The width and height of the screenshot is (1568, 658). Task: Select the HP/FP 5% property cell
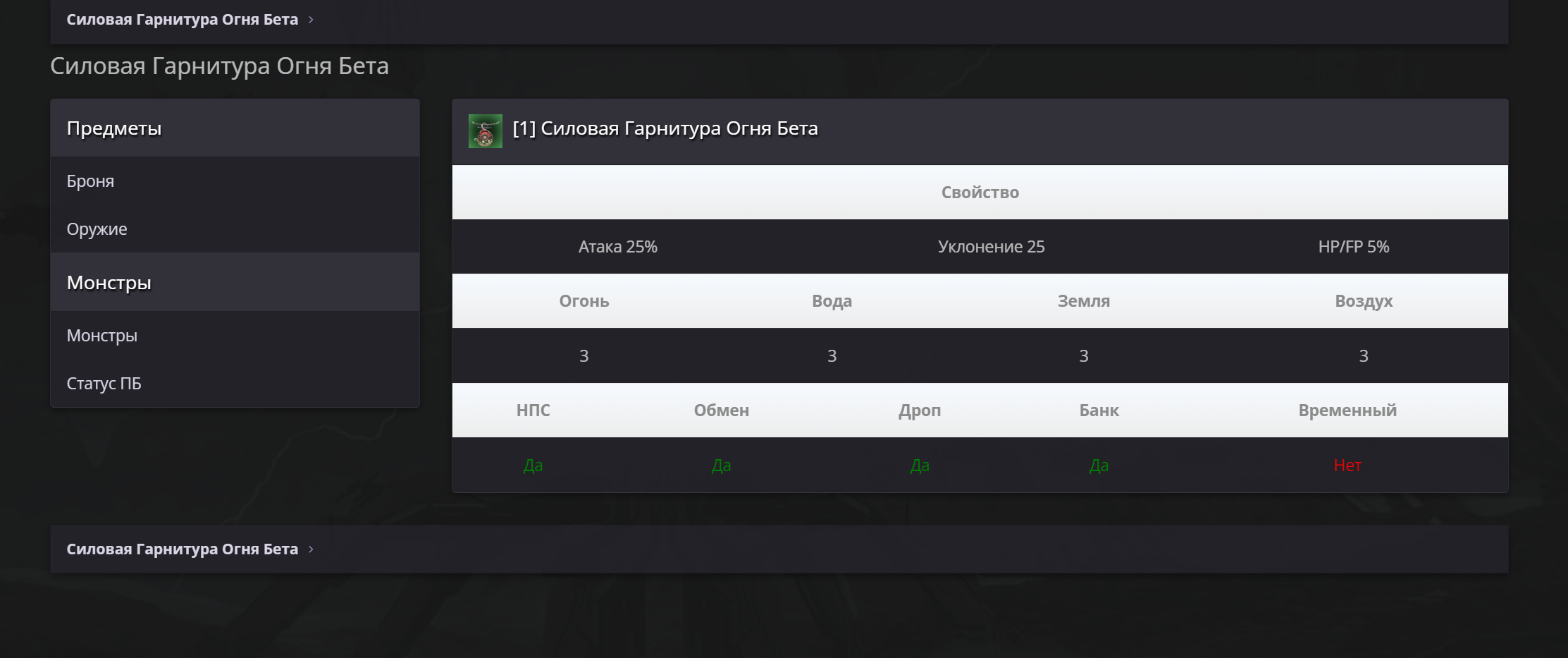pyautogui.click(x=1354, y=247)
